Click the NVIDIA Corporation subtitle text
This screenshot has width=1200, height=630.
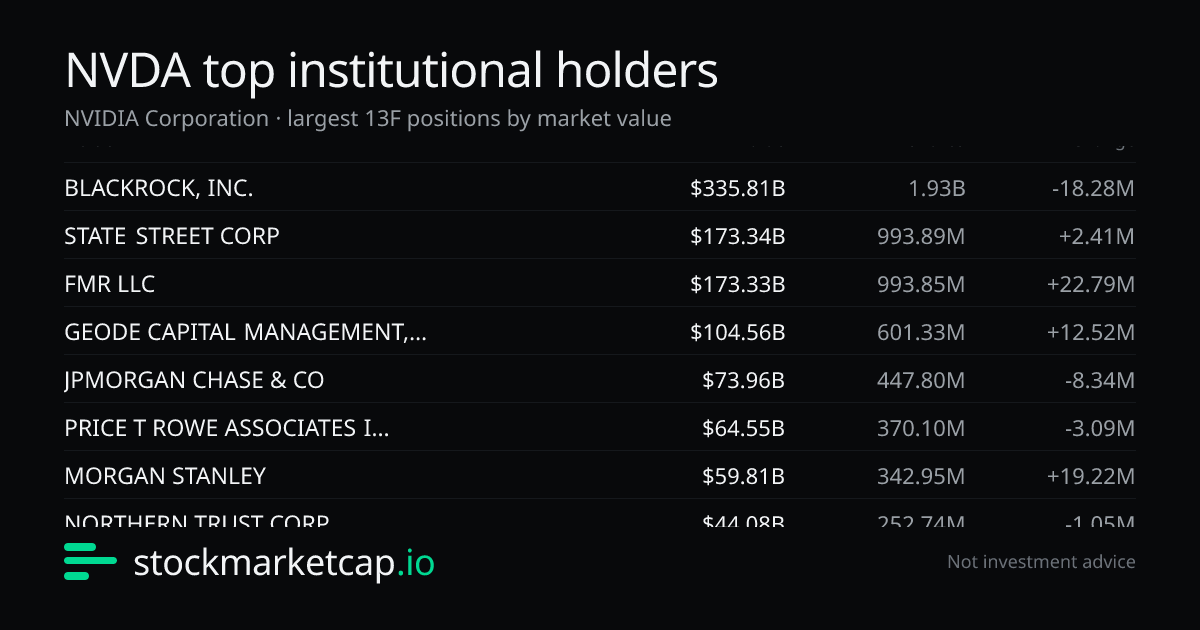368,118
